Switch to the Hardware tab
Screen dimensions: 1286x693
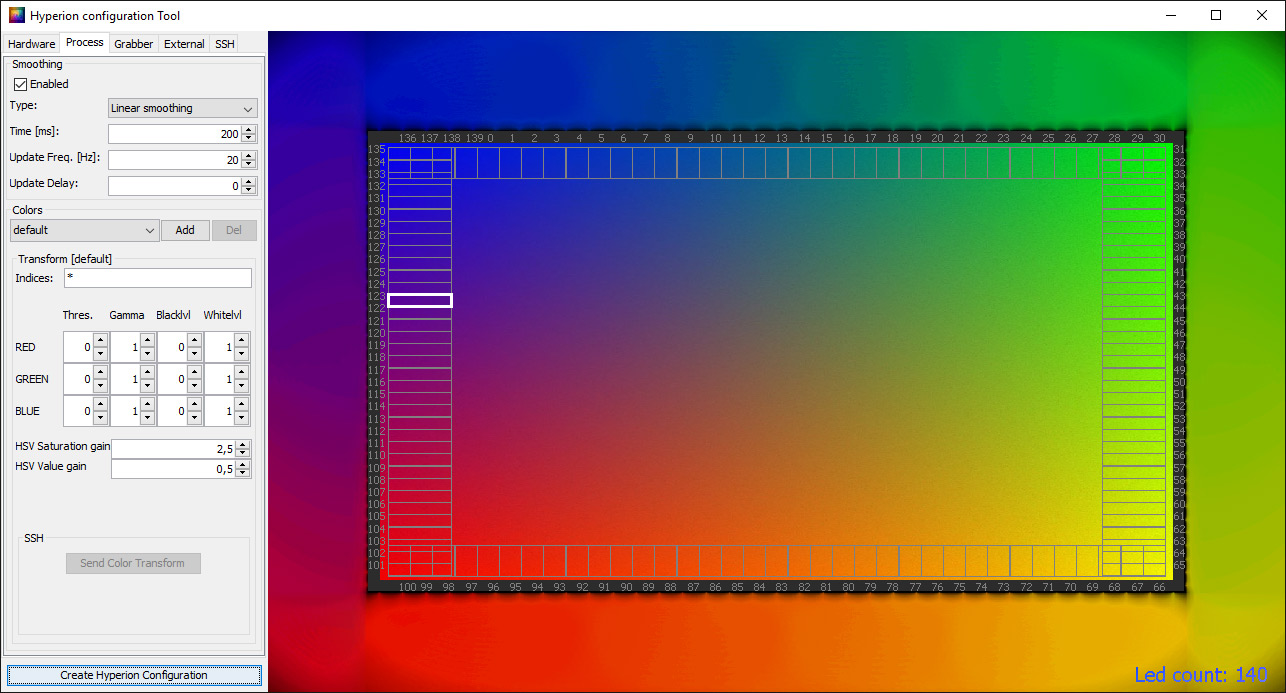pos(32,44)
